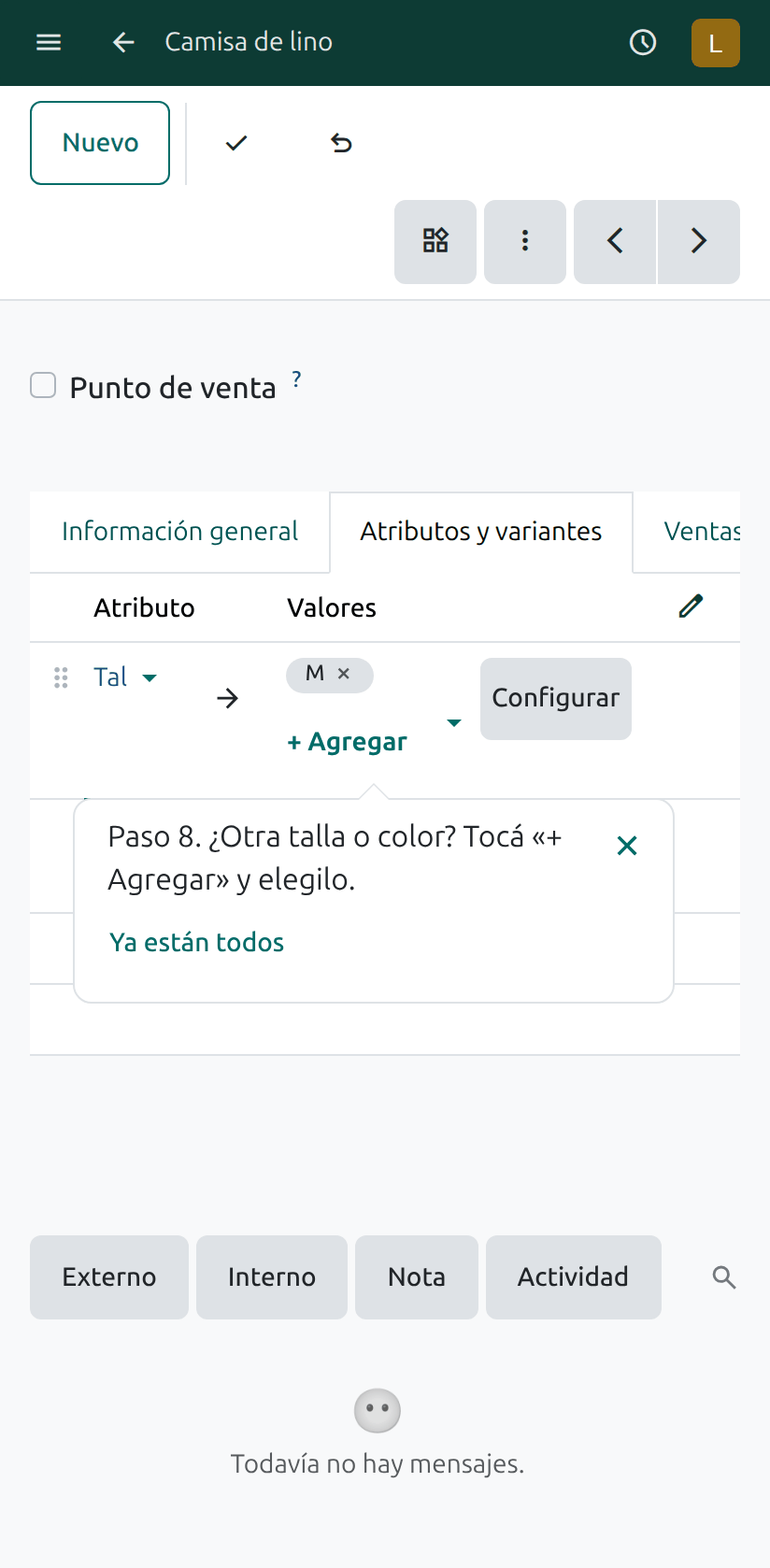Remove the M value tag
The height and width of the screenshot is (1568, 770).
344,673
